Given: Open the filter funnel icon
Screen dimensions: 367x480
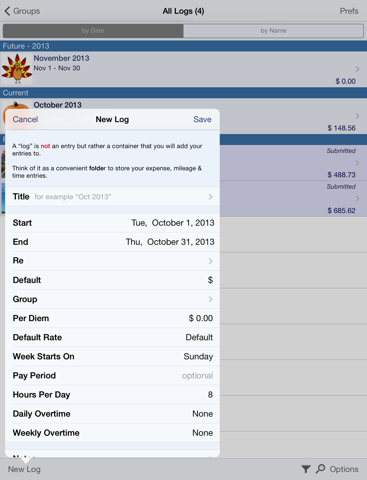Looking at the screenshot, I should [x=306, y=469].
